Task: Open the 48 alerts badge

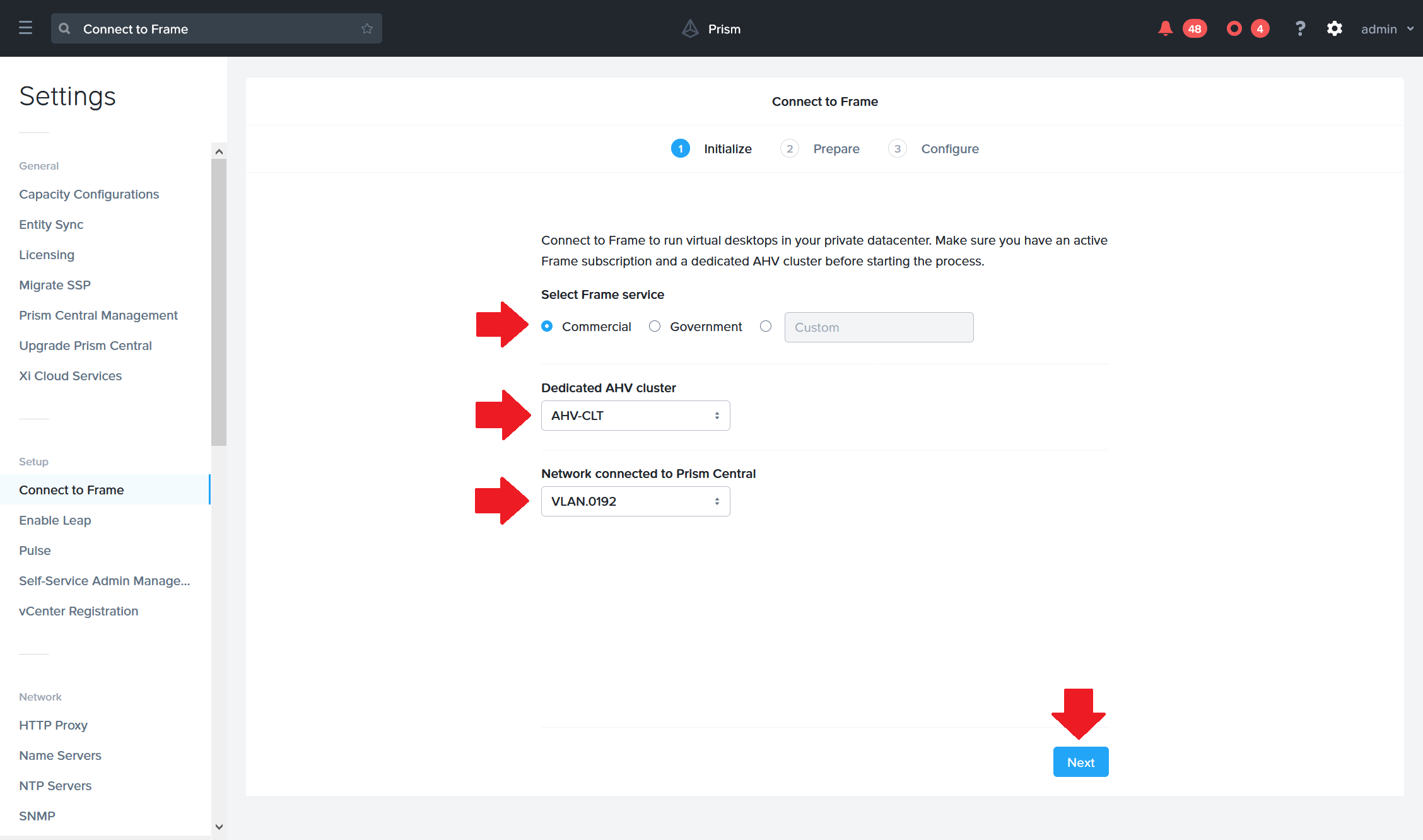Action: click(1195, 28)
